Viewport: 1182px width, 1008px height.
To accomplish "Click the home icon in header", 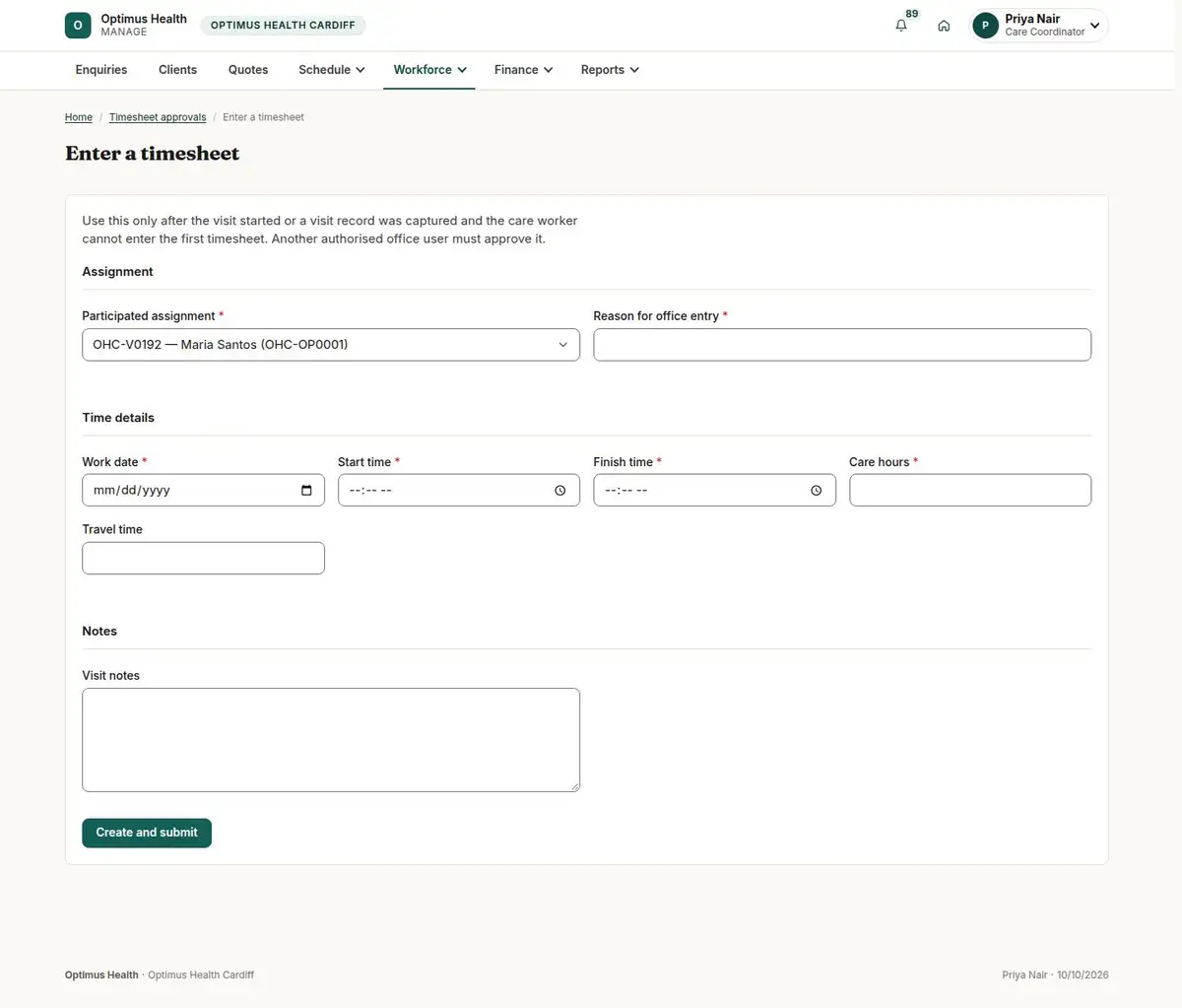I will coord(944,26).
